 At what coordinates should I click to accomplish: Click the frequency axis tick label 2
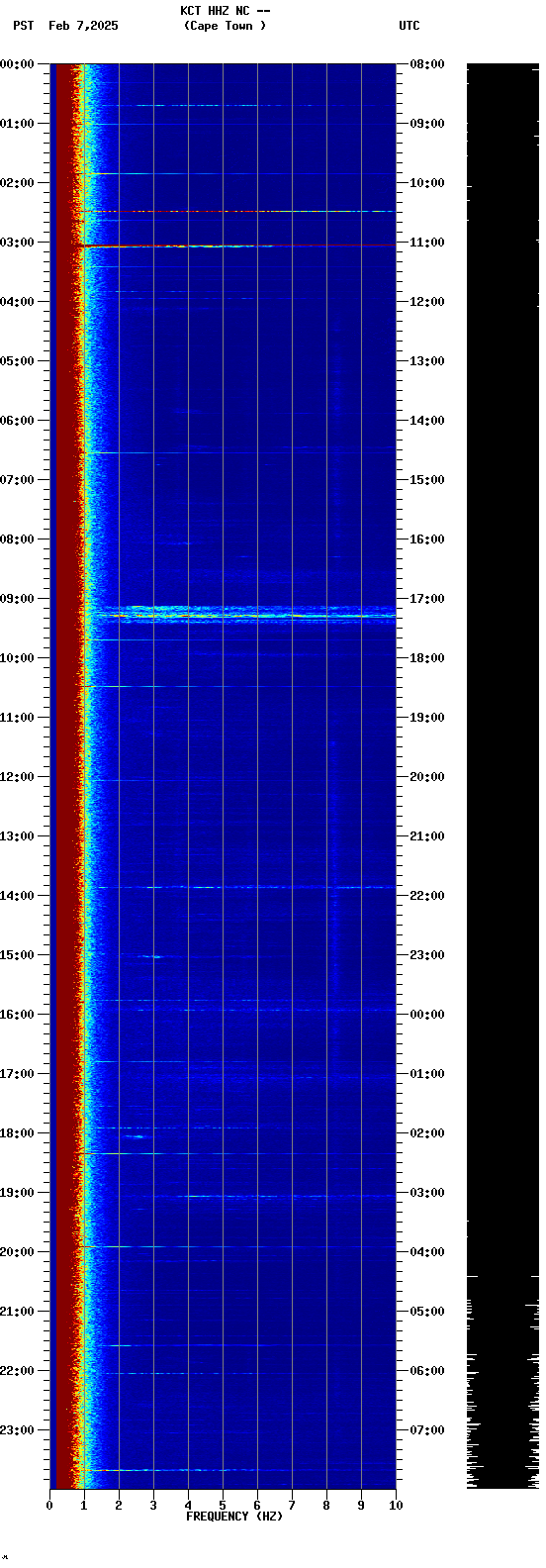(119, 1506)
